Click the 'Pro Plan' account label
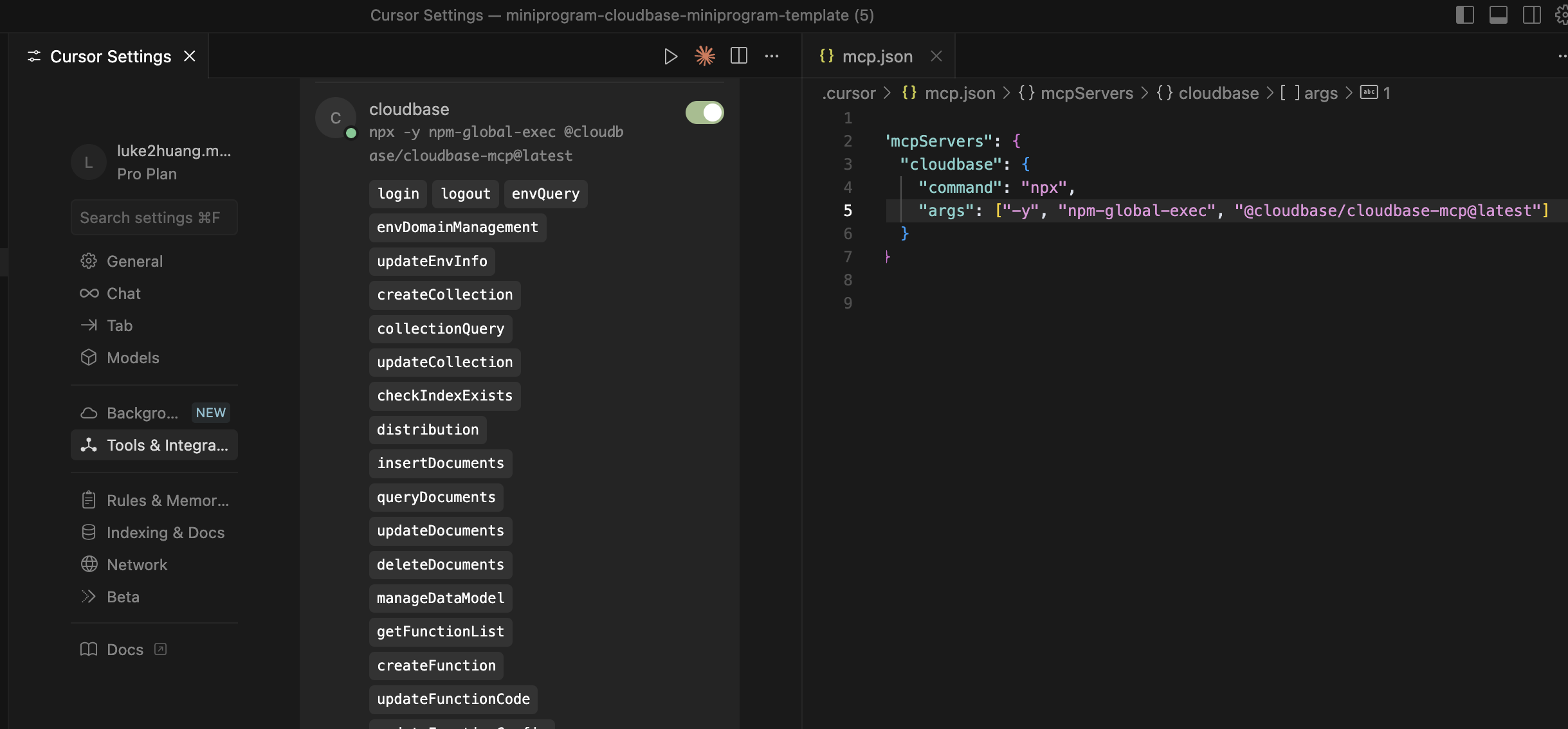Image resolution: width=1568 pixels, height=729 pixels. (x=147, y=174)
